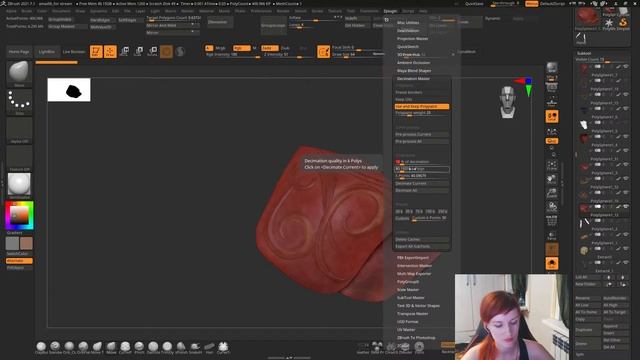Open the Zplugin menu
The width and height of the screenshot is (640, 360).
[x=390, y=11]
